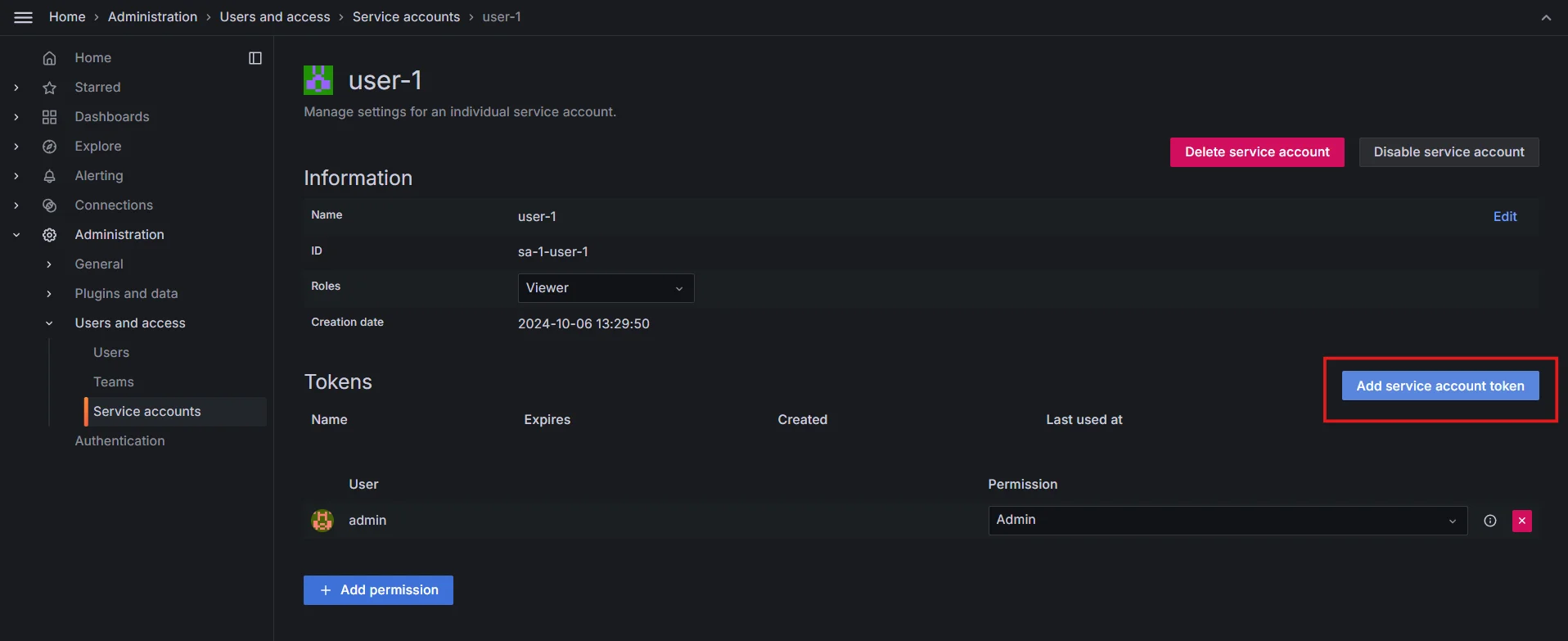Click the user-1 breadcrumb
1568x641 pixels.
click(x=502, y=17)
